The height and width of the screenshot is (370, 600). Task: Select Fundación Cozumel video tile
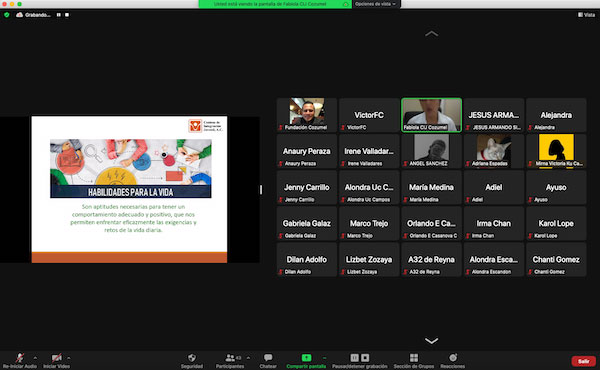coord(307,115)
